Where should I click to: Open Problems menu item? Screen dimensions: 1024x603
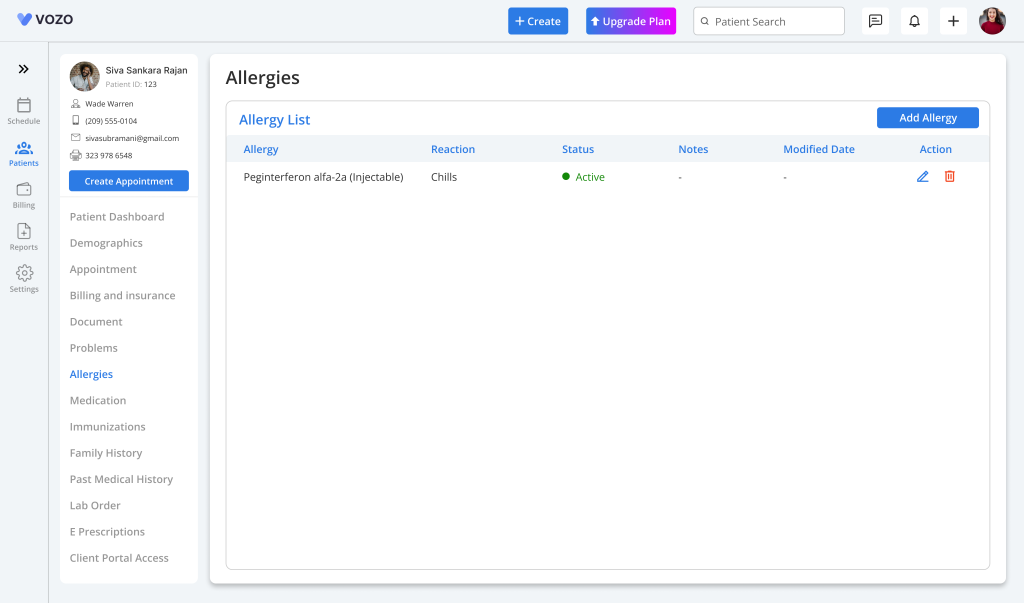click(x=93, y=348)
